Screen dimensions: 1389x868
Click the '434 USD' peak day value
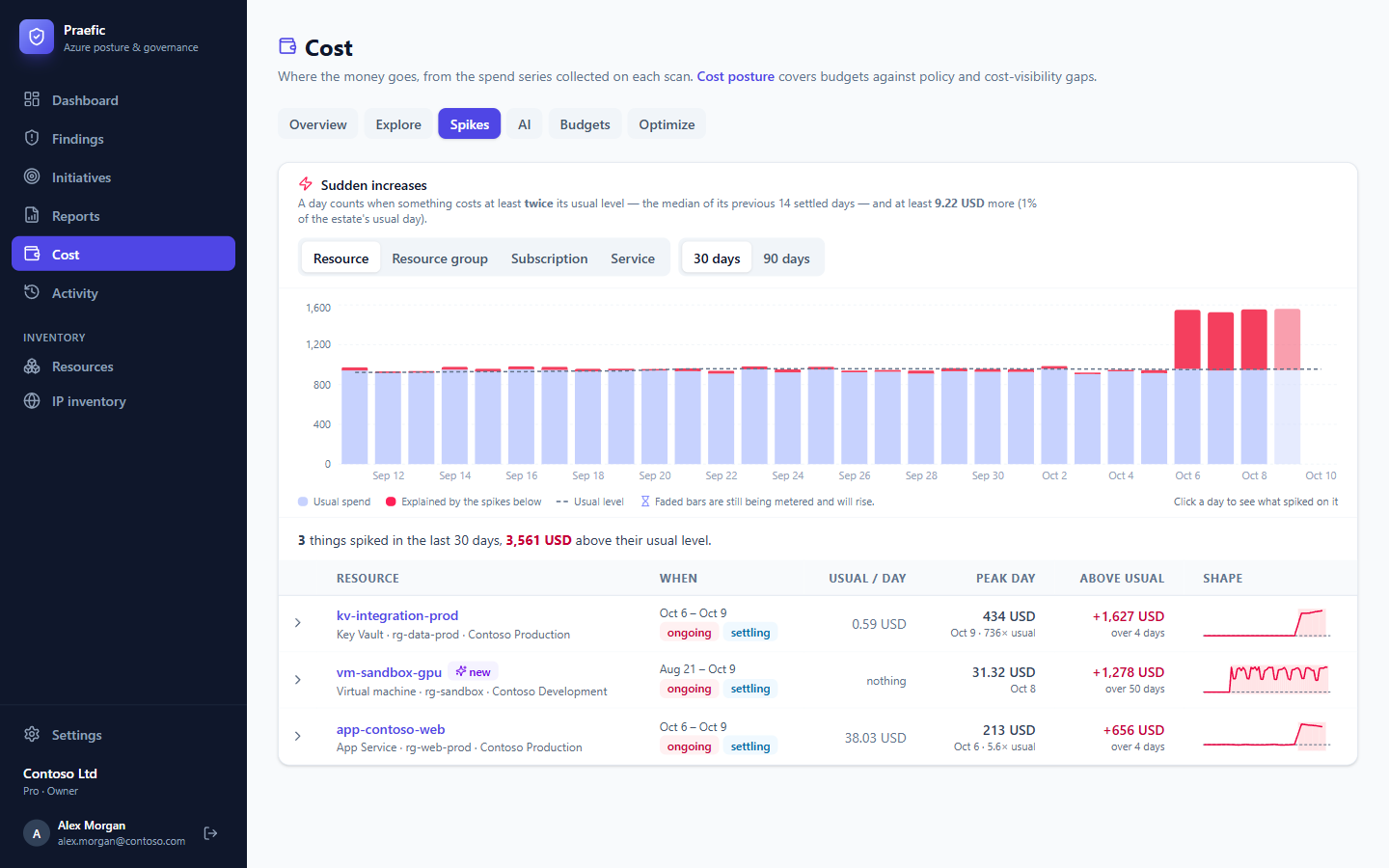pos(1009,616)
